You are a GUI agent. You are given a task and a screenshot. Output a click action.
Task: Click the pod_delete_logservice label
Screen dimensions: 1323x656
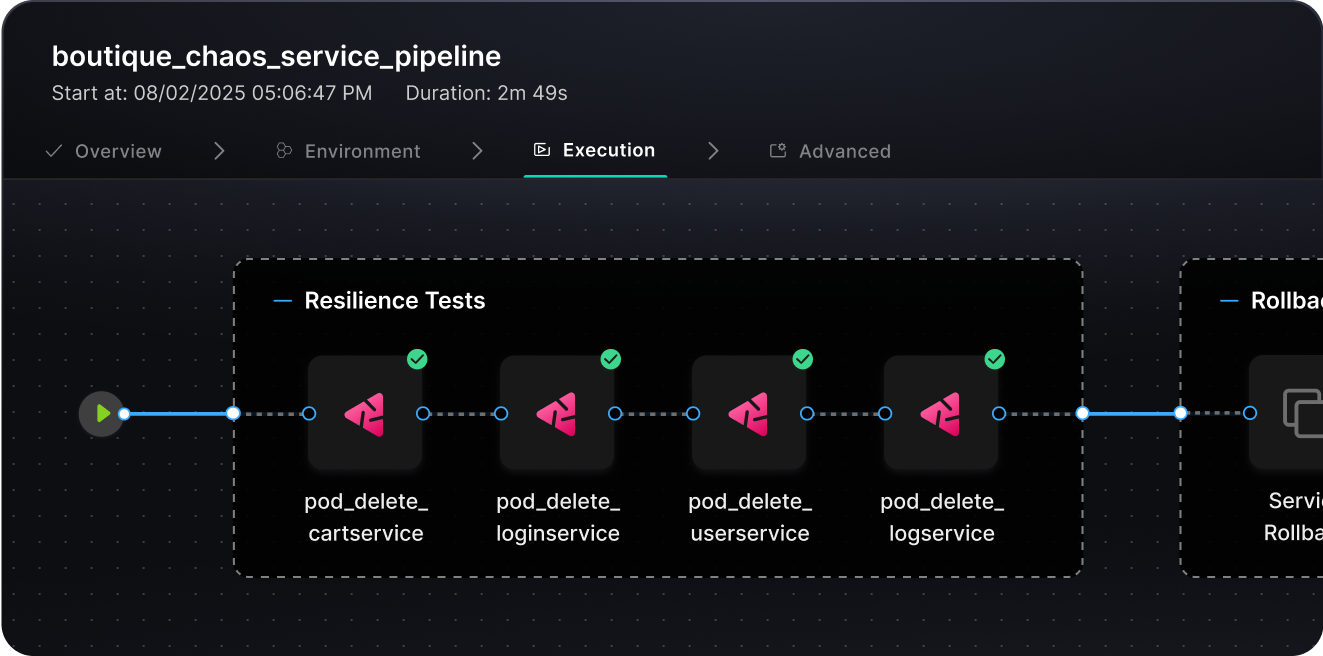pos(942,518)
